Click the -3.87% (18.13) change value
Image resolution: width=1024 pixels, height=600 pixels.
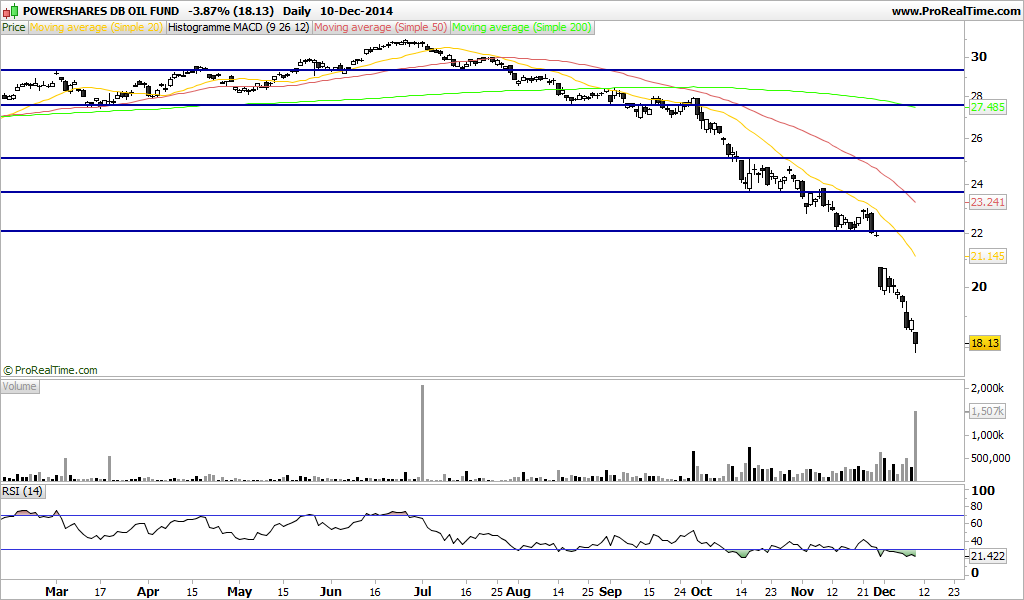pos(231,11)
